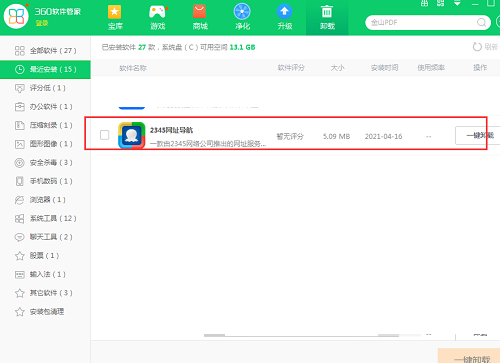
Task: Open the 升级 upward arrow icon
Action: pos(284,11)
